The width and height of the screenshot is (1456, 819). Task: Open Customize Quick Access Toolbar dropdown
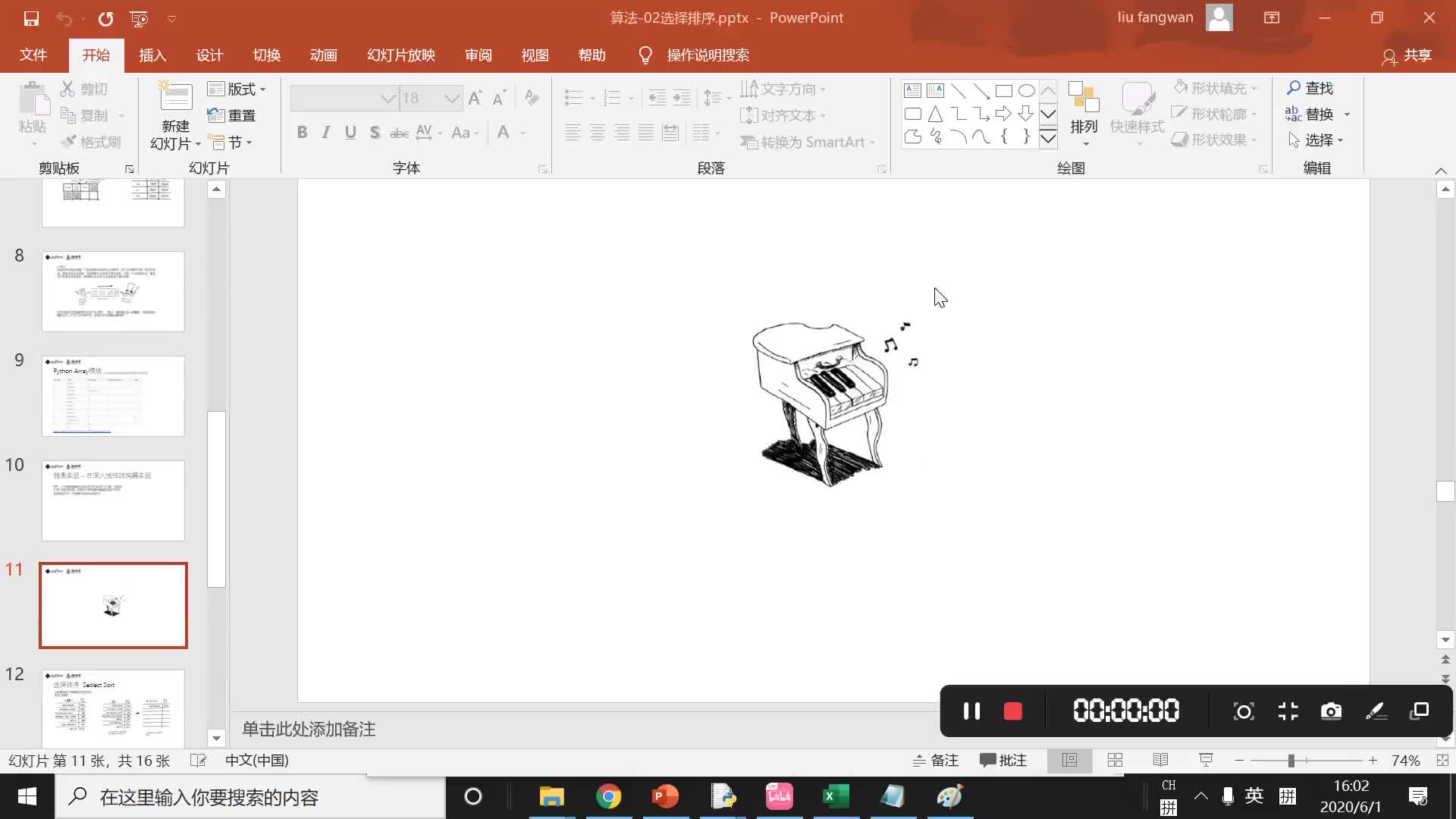tap(172, 18)
